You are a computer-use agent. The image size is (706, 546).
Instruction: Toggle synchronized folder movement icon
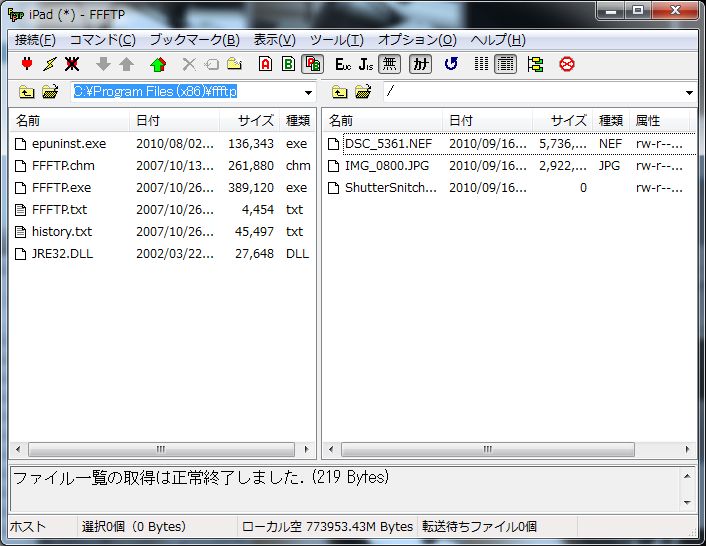[535, 64]
